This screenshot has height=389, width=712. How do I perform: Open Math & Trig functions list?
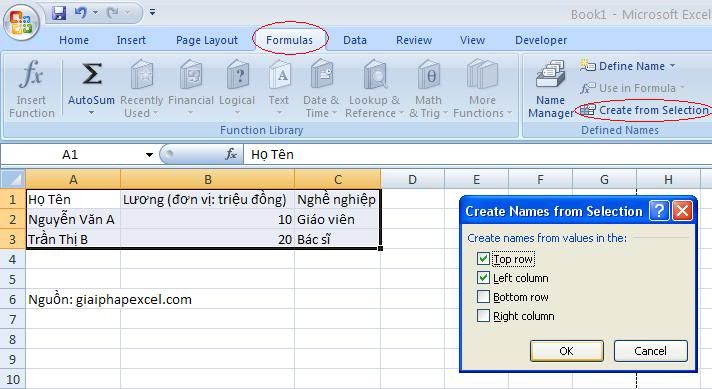coord(428,89)
